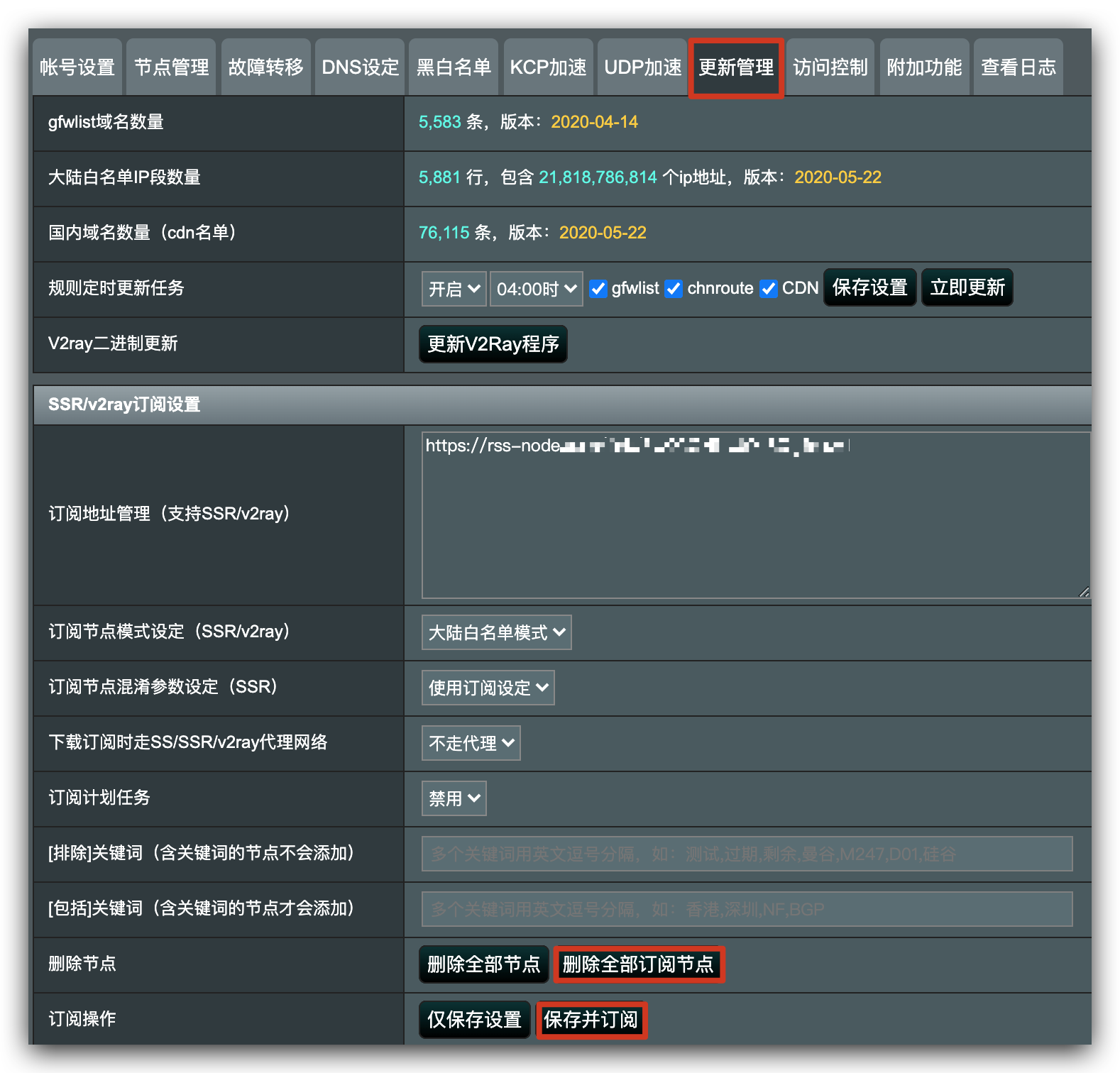The height and width of the screenshot is (1073, 1120).
Task: Expand the 开启 schedule dropdown
Action: [x=454, y=289]
